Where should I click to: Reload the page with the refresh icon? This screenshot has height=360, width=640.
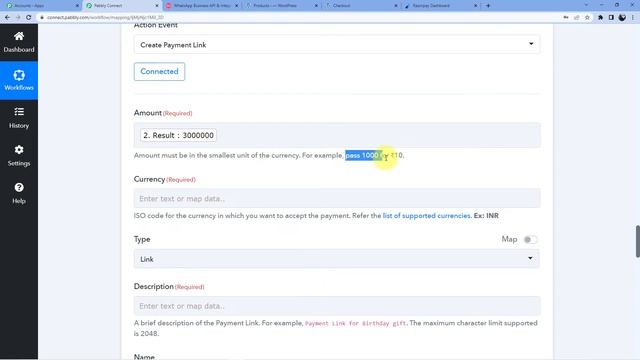(x=29, y=18)
